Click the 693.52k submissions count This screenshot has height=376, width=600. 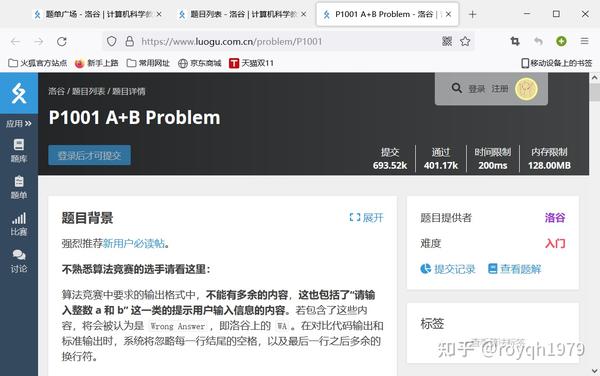tap(390, 165)
